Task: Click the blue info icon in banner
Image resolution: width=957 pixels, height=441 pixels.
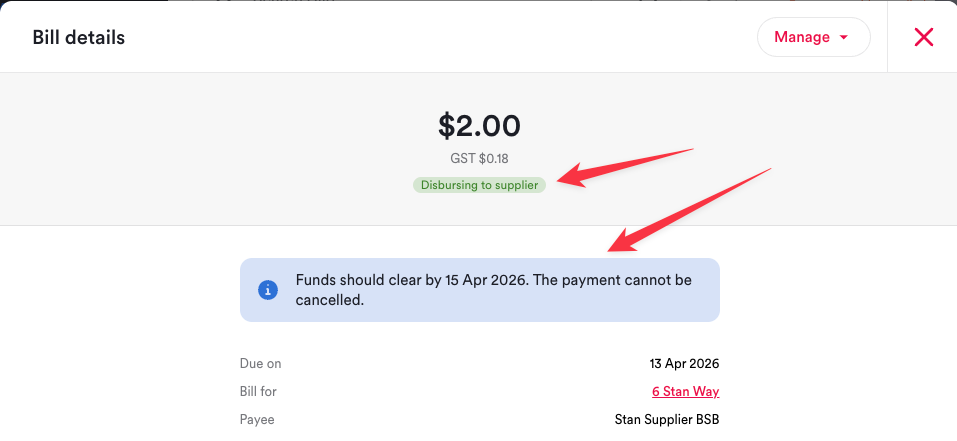Action: pyautogui.click(x=267, y=290)
